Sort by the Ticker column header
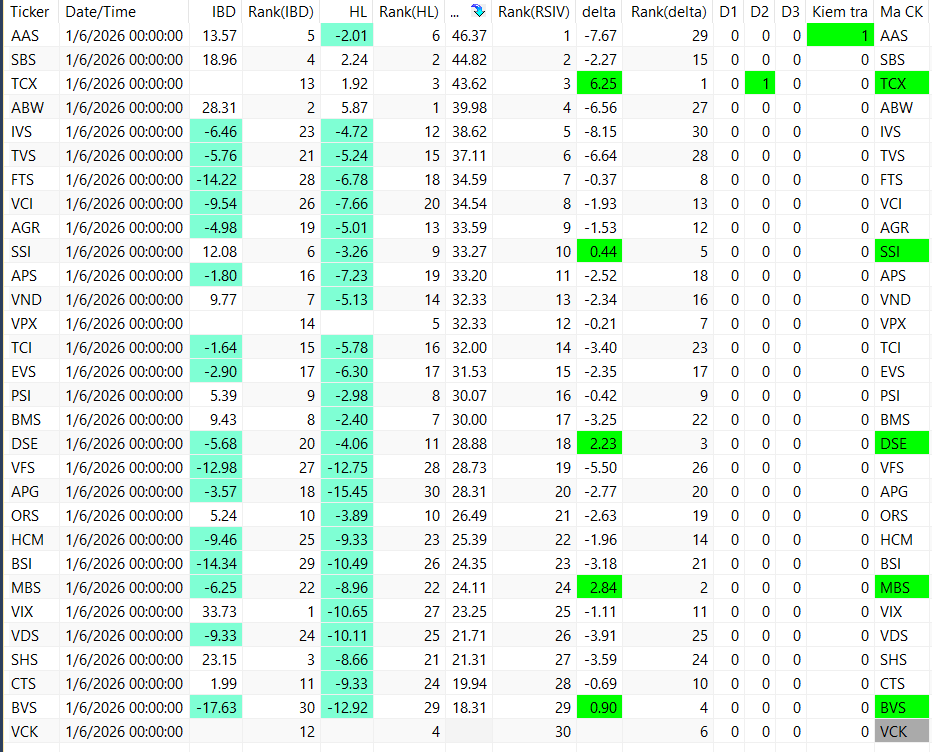This screenshot has width=932, height=752. tap(31, 11)
